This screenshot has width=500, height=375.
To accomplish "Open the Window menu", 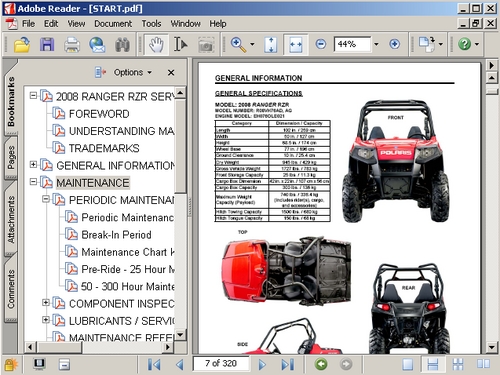I will coord(186,24).
